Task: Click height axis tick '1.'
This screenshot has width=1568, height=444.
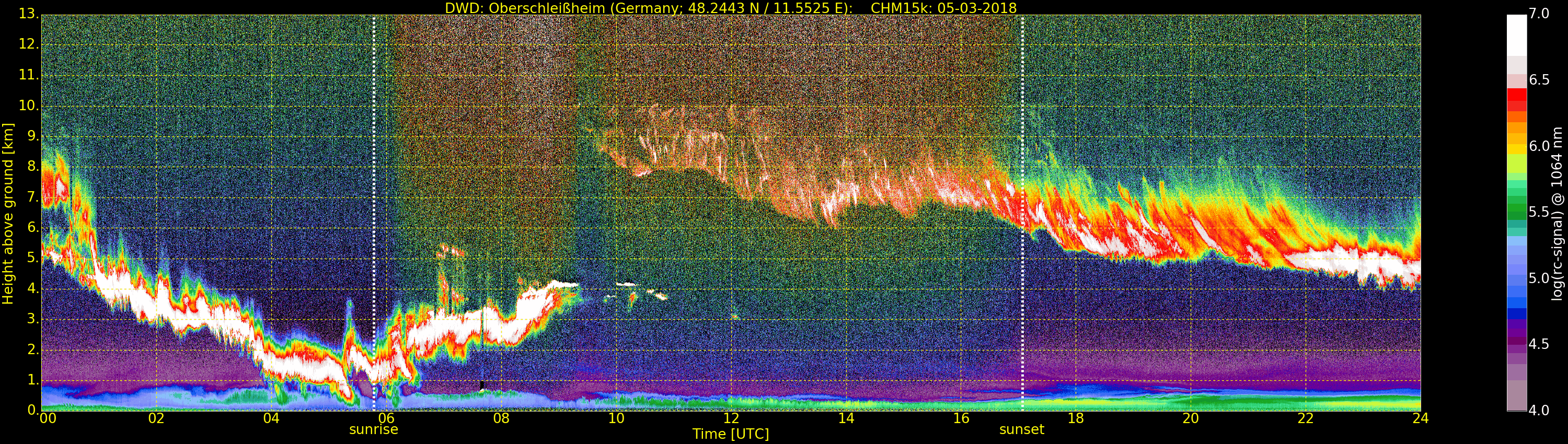Action: (x=33, y=380)
